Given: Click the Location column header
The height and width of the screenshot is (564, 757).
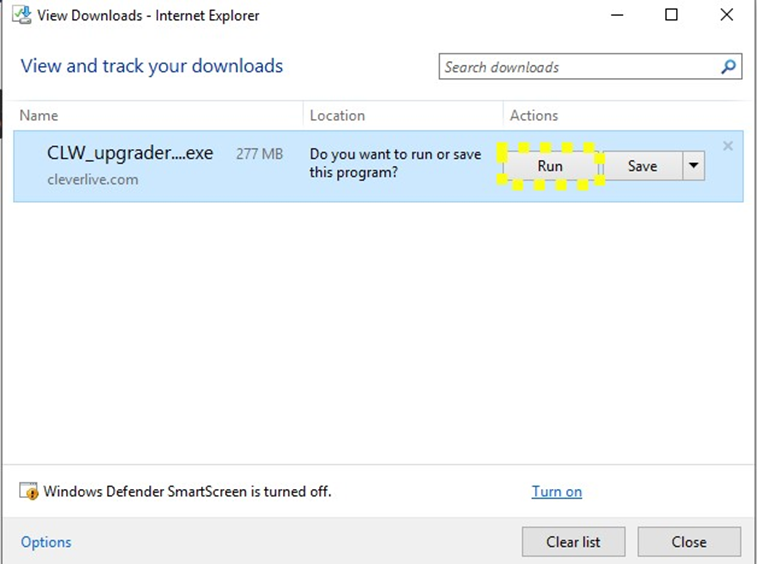Looking at the screenshot, I should coord(337,115).
